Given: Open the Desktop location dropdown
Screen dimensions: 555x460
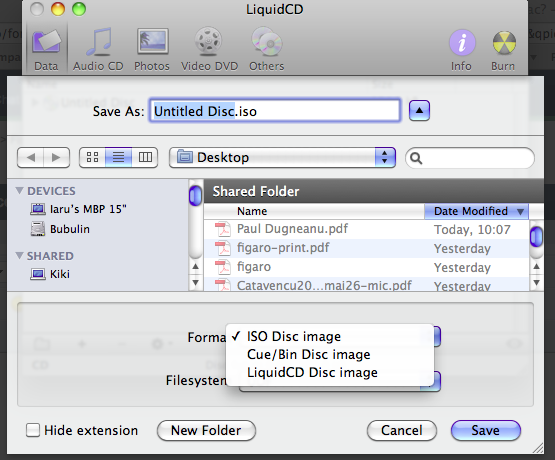Looking at the screenshot, I should tap(282, 157).
